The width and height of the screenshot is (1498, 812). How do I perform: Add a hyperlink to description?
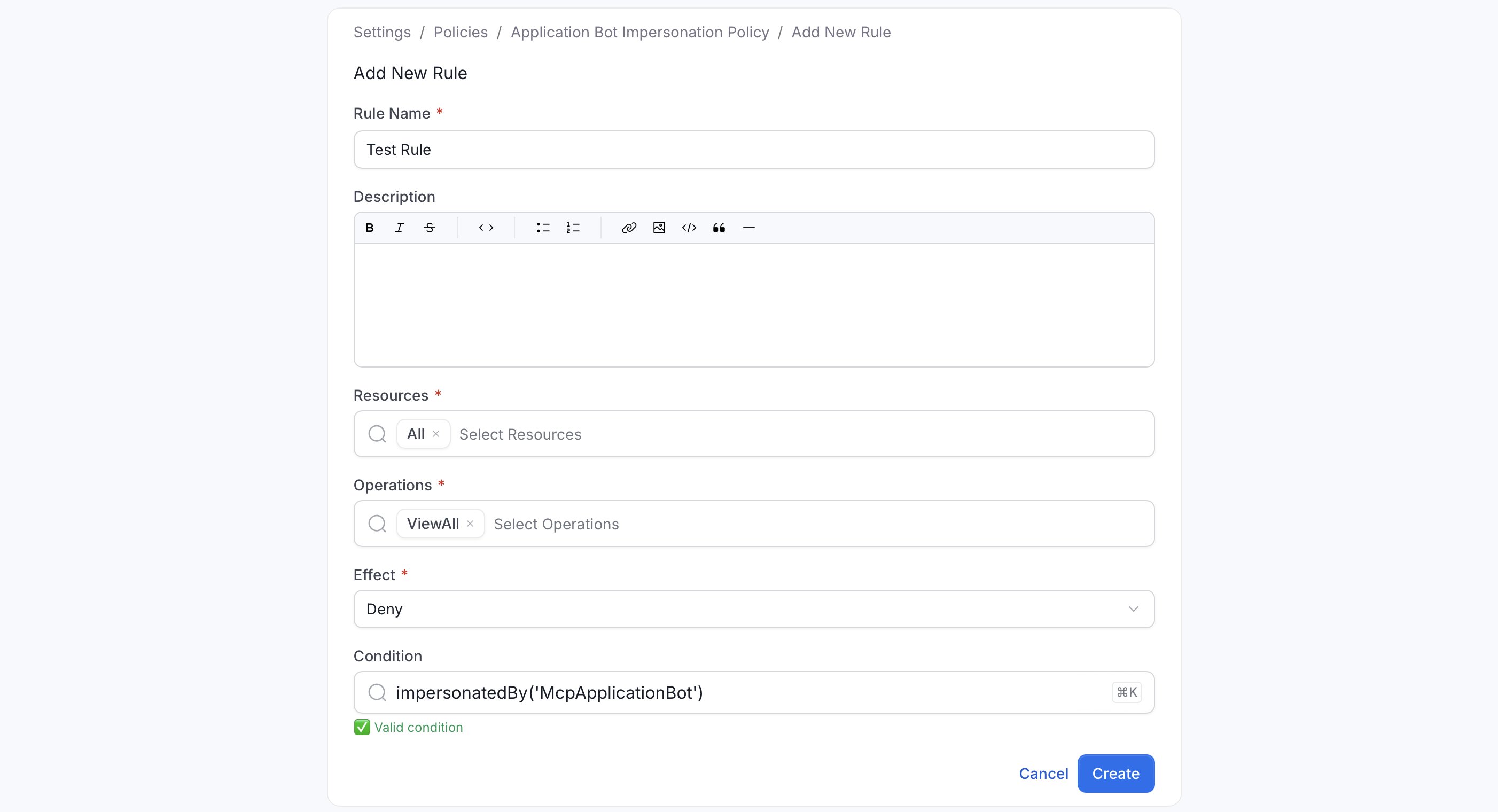[629, 228]
